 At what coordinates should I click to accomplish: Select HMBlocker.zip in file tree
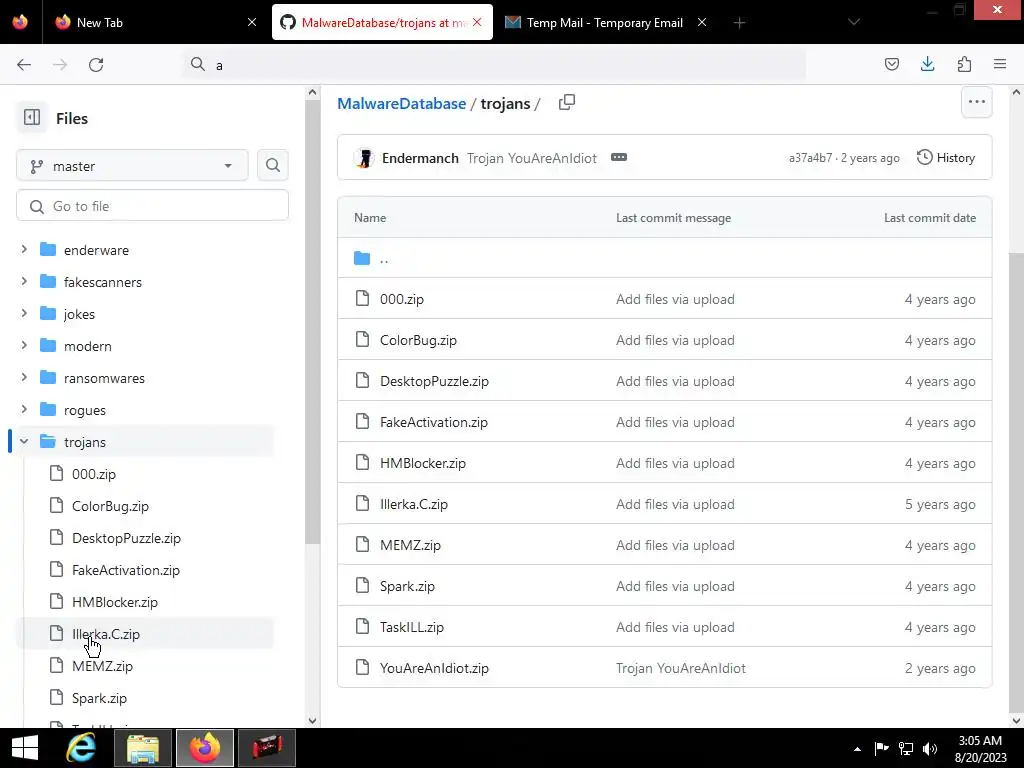[x=114, y=602]
